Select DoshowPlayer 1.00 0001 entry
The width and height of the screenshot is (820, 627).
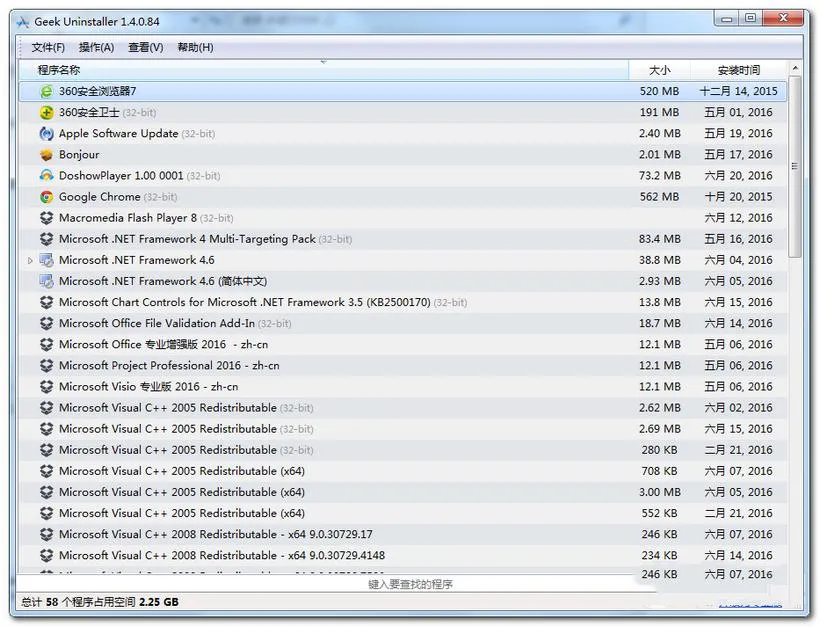pyautogui.click(x=403, y=176)
